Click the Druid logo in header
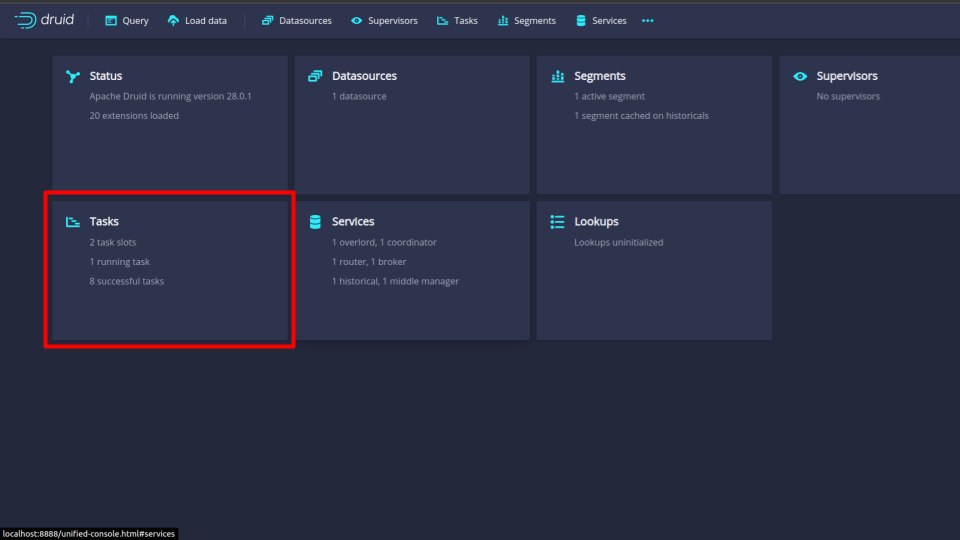 click(44, 20)
